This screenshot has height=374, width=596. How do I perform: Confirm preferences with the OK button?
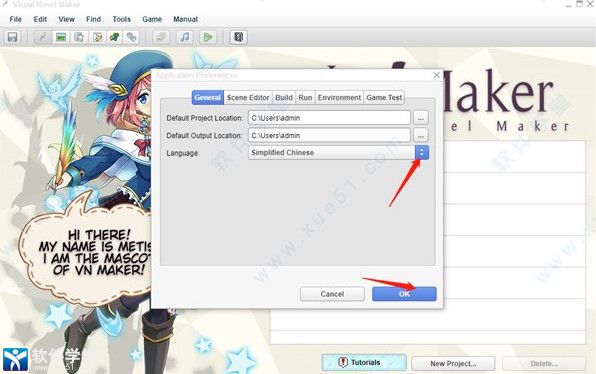point(404,294)
